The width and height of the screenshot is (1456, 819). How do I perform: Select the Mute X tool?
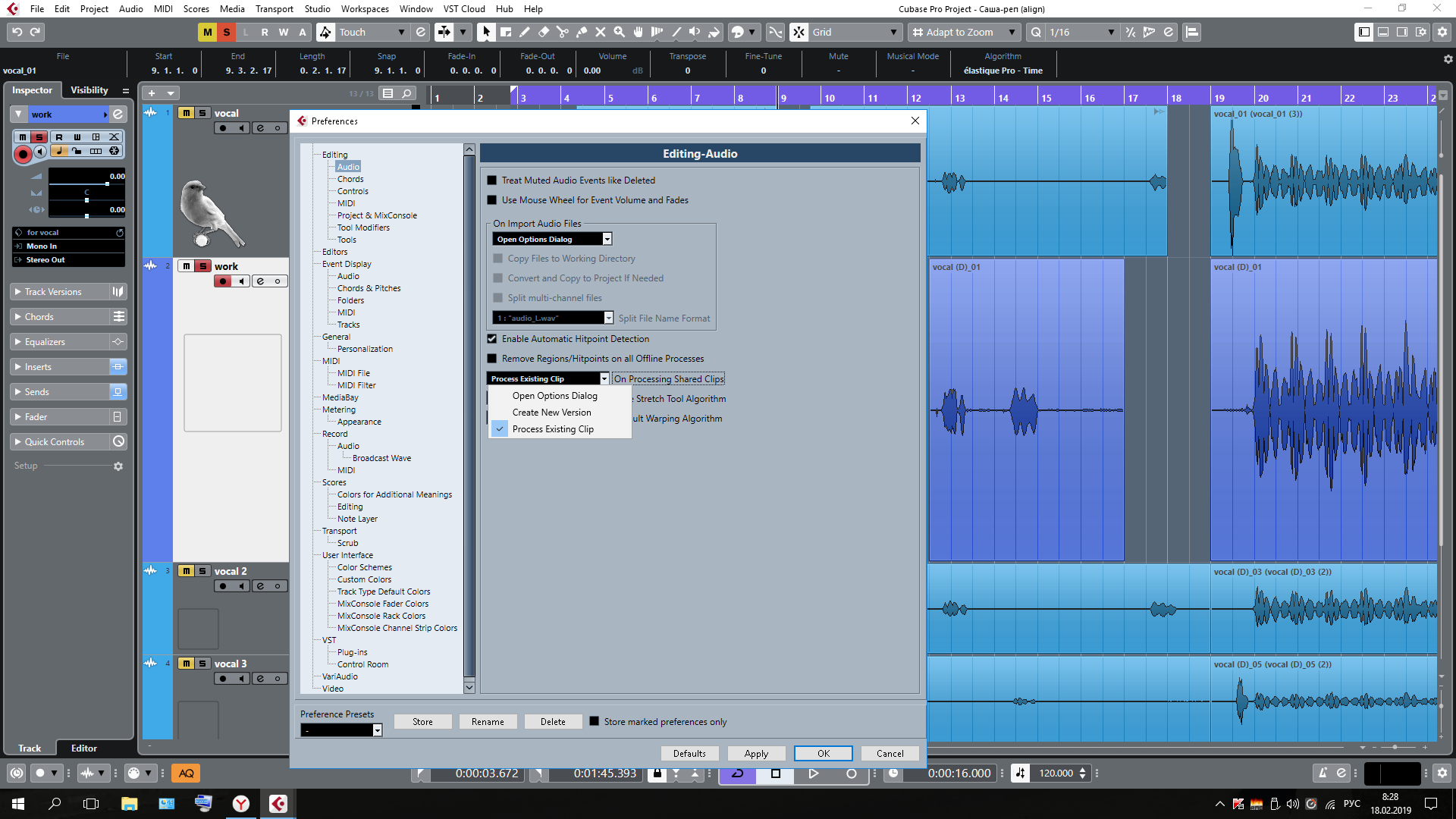(600, 32)
